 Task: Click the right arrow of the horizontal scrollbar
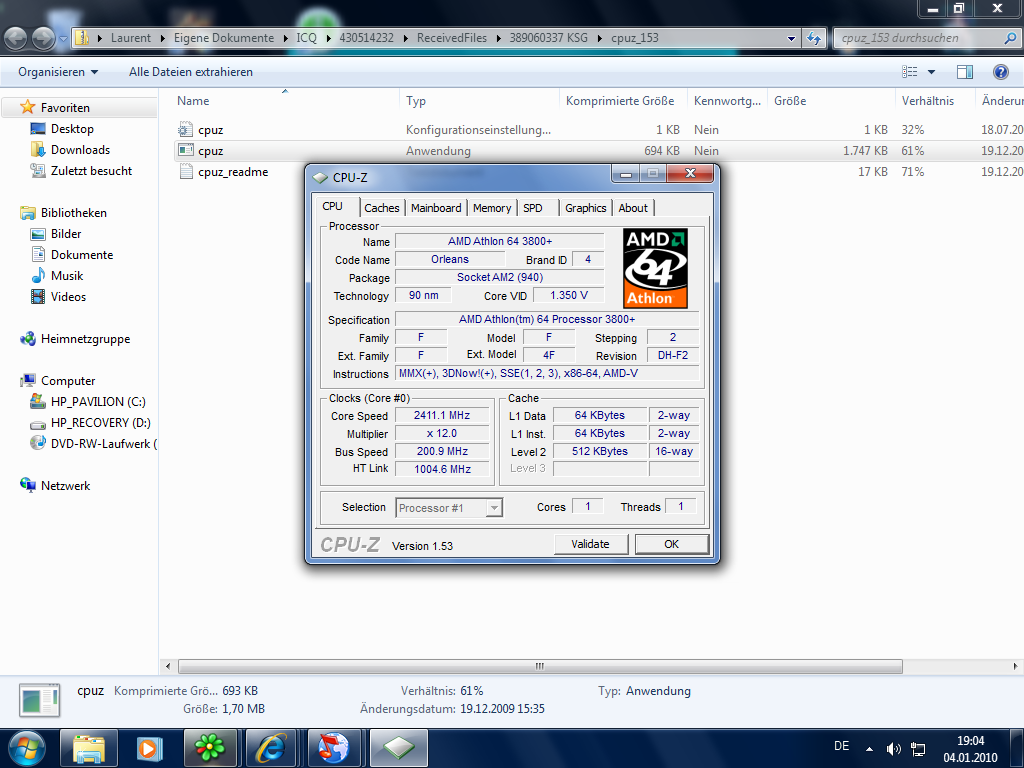(1015, 666)
